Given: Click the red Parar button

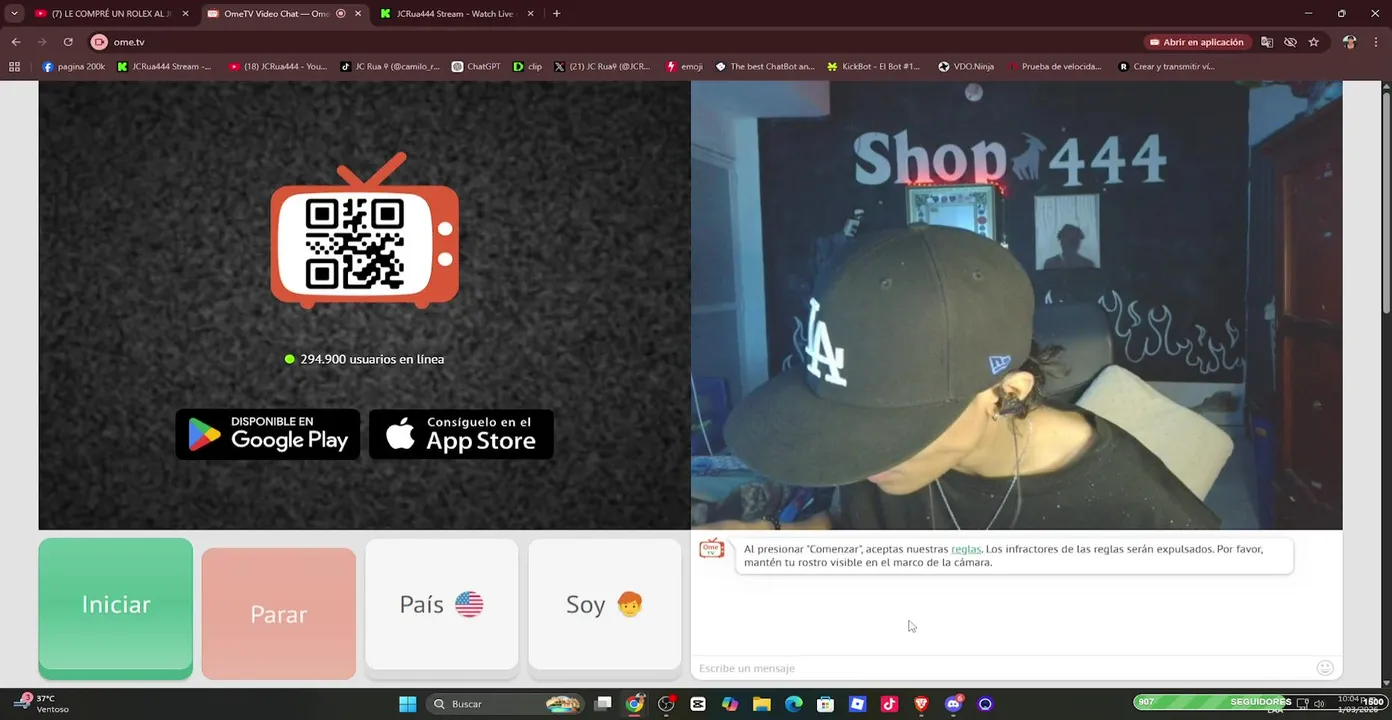Looking at the screenshot, I should coord(279,613).
